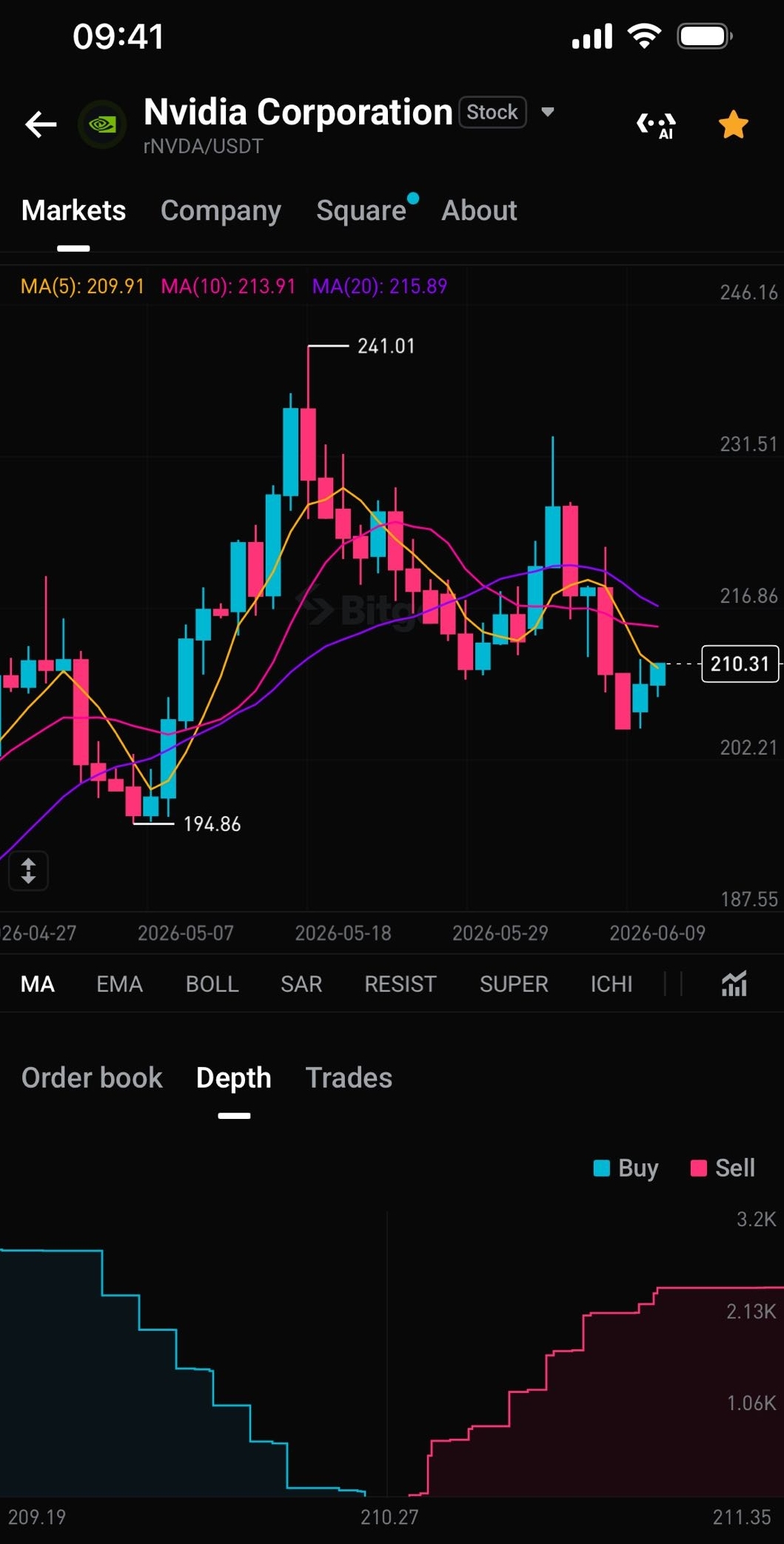Open the About tab
Image resolution: width=784 pixels, height=1544 pixels.
pos(479,210)
